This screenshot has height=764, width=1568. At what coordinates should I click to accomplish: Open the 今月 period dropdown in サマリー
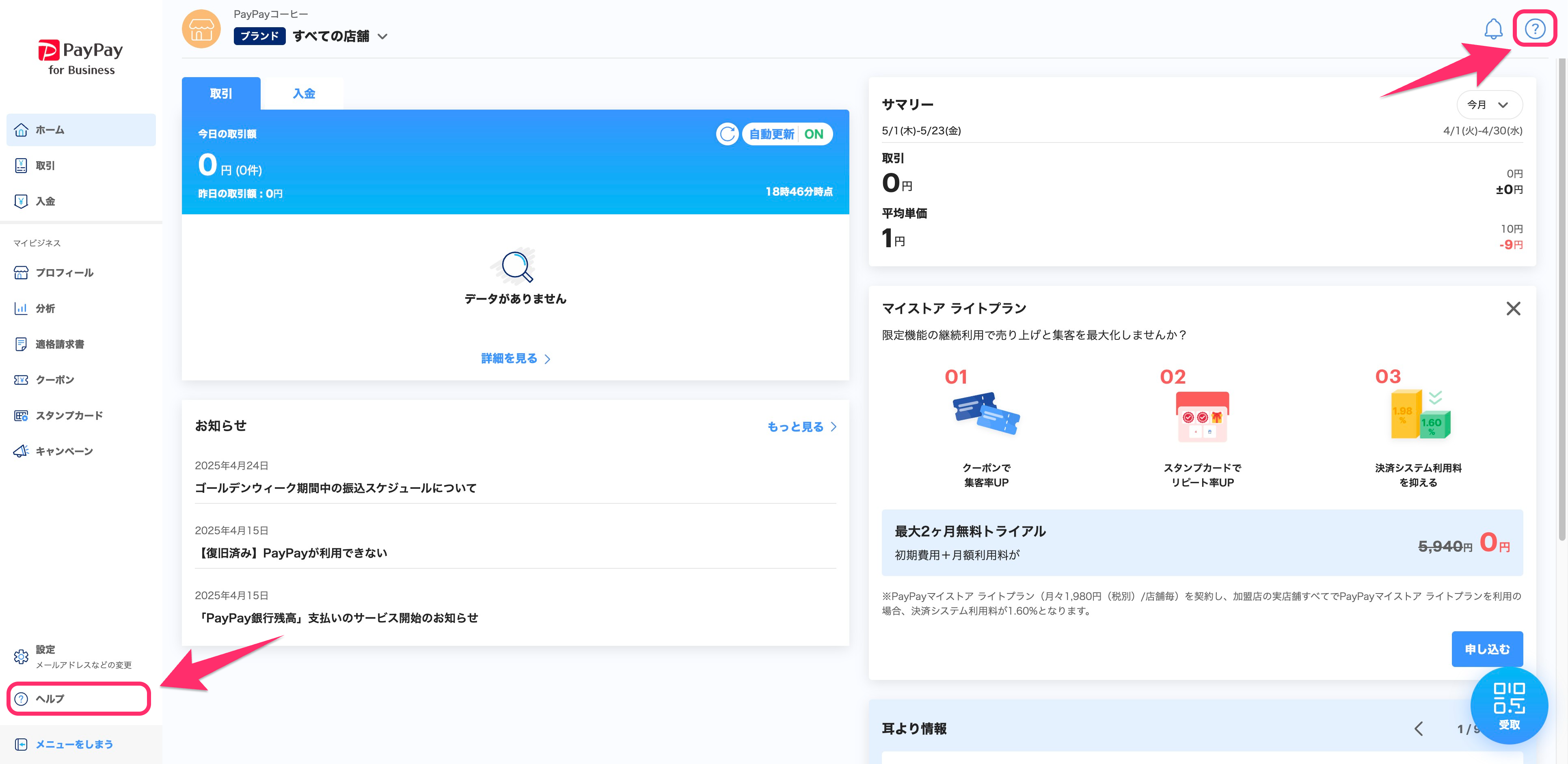pyautogui.click(x=1489, y=105)
